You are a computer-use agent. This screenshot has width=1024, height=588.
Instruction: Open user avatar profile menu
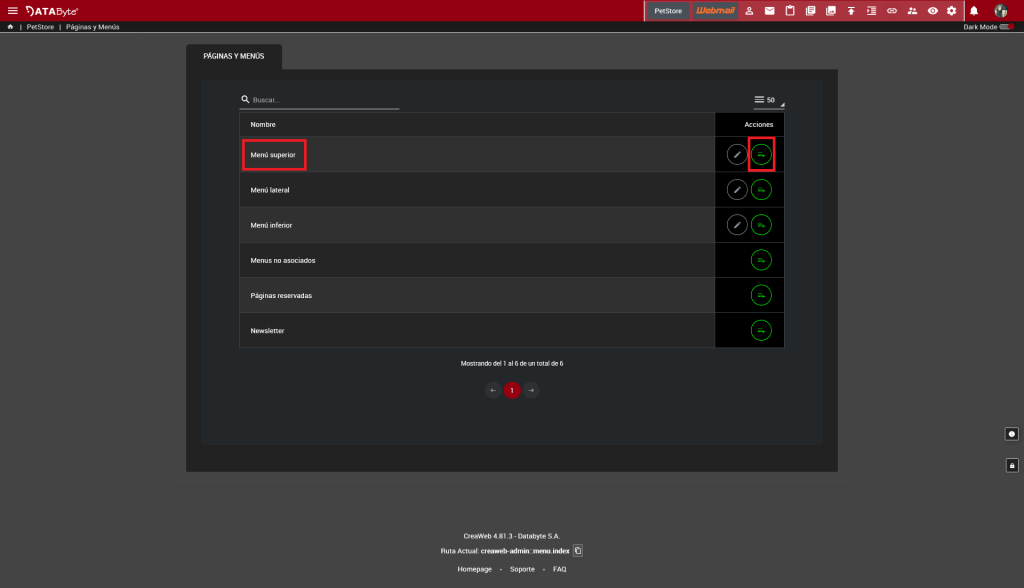(x=1000, y=11)
